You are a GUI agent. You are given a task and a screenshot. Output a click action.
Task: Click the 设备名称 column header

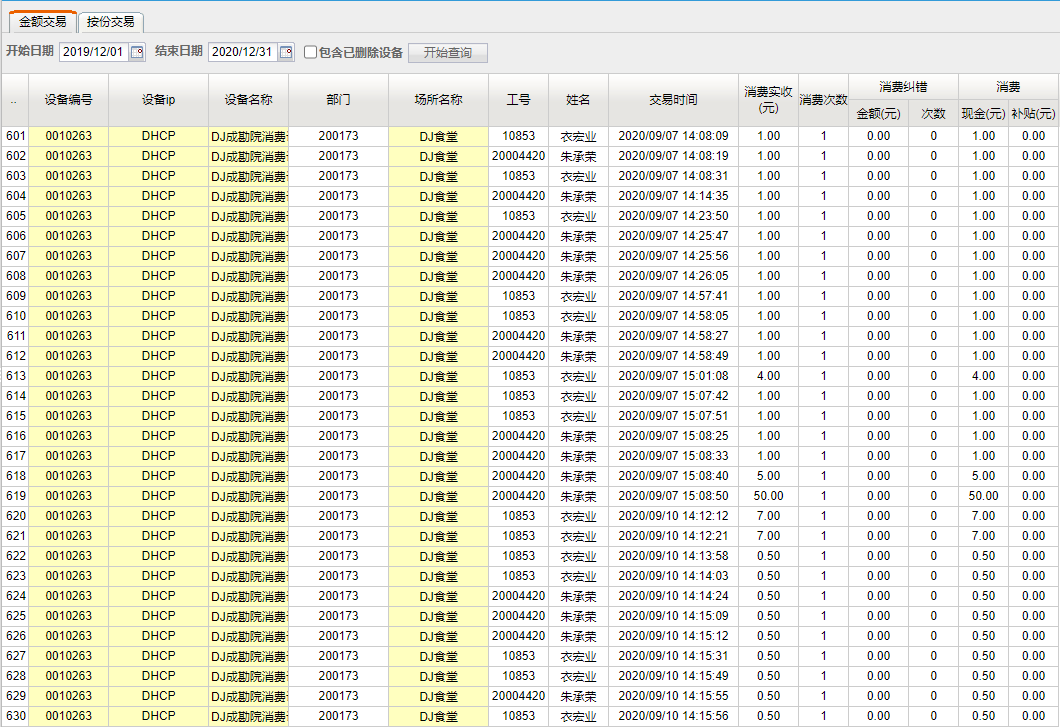coord(248,100)
